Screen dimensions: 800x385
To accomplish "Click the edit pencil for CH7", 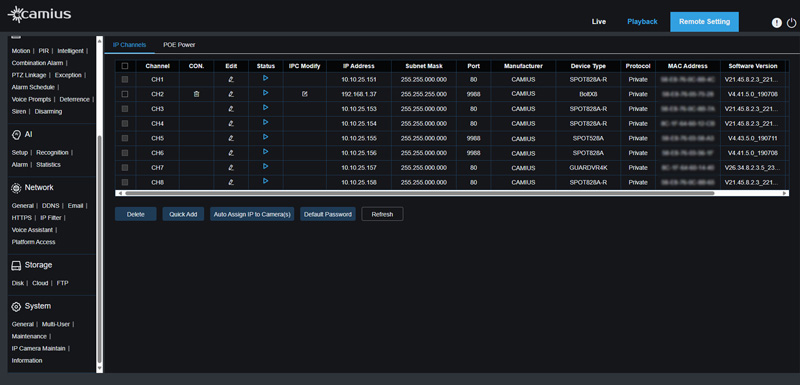I will tap(231, 167).
